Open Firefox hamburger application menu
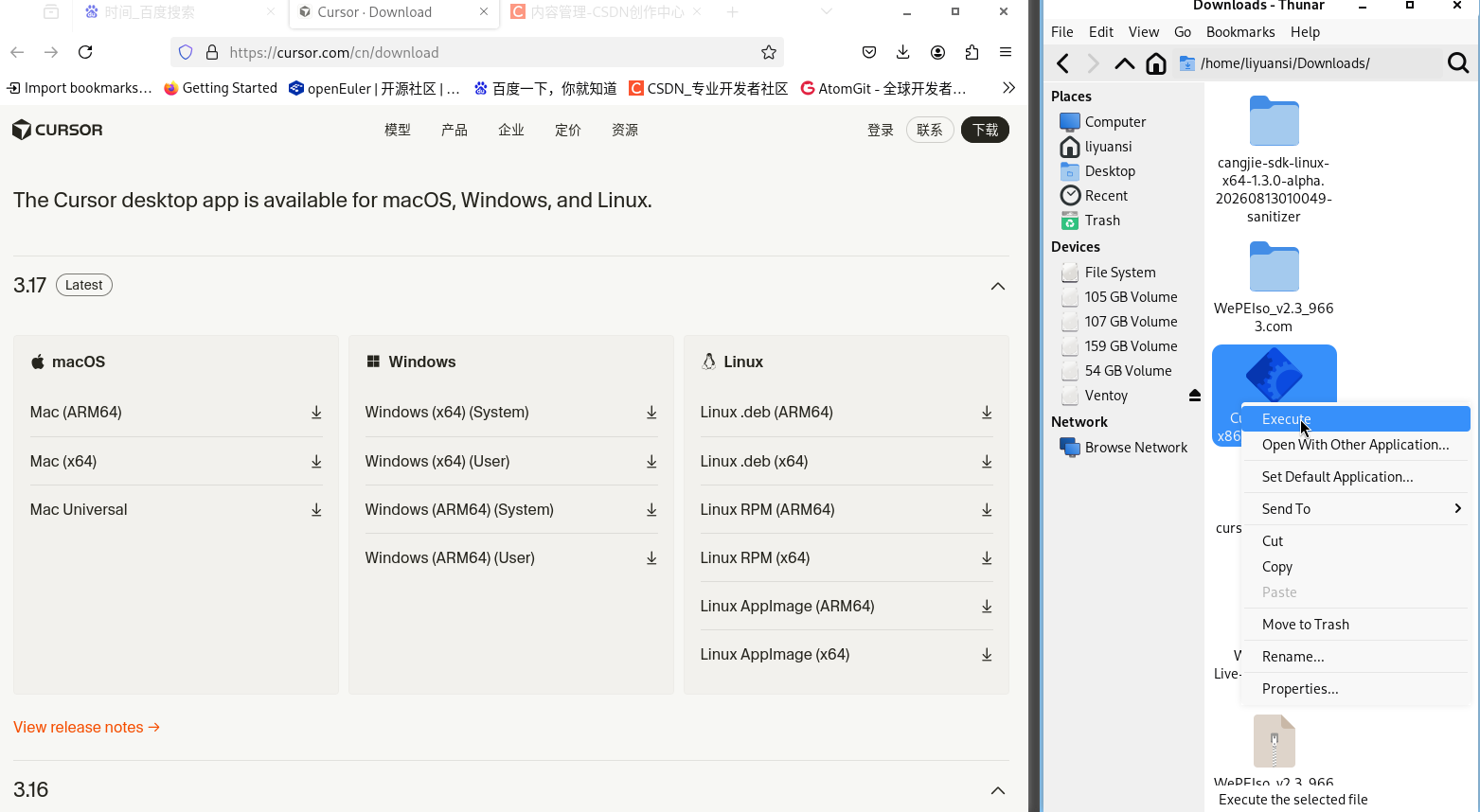Image resolution: width=1480 pixels, height=812 pixels. pyautogui.click(x=1006, y=52)
